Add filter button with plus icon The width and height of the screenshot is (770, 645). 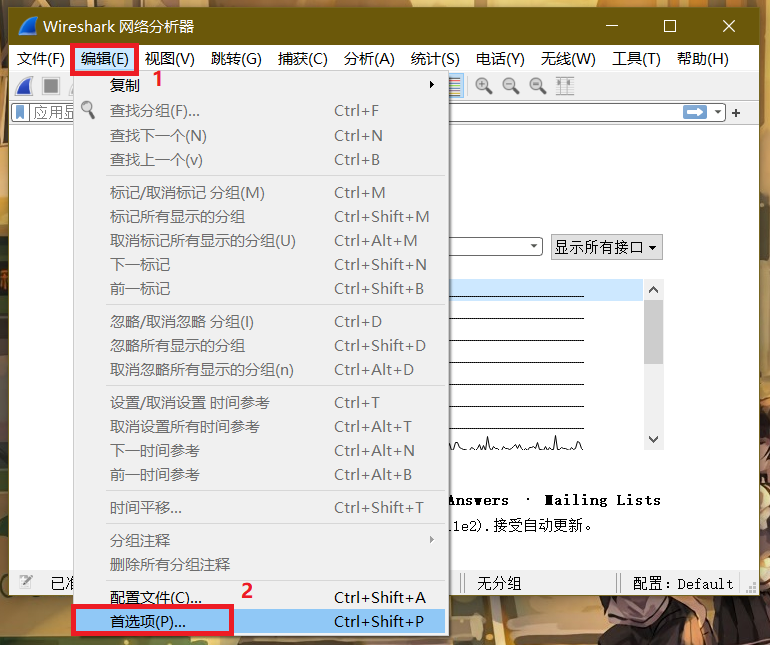pyautogui.click(x=737, y=113)
